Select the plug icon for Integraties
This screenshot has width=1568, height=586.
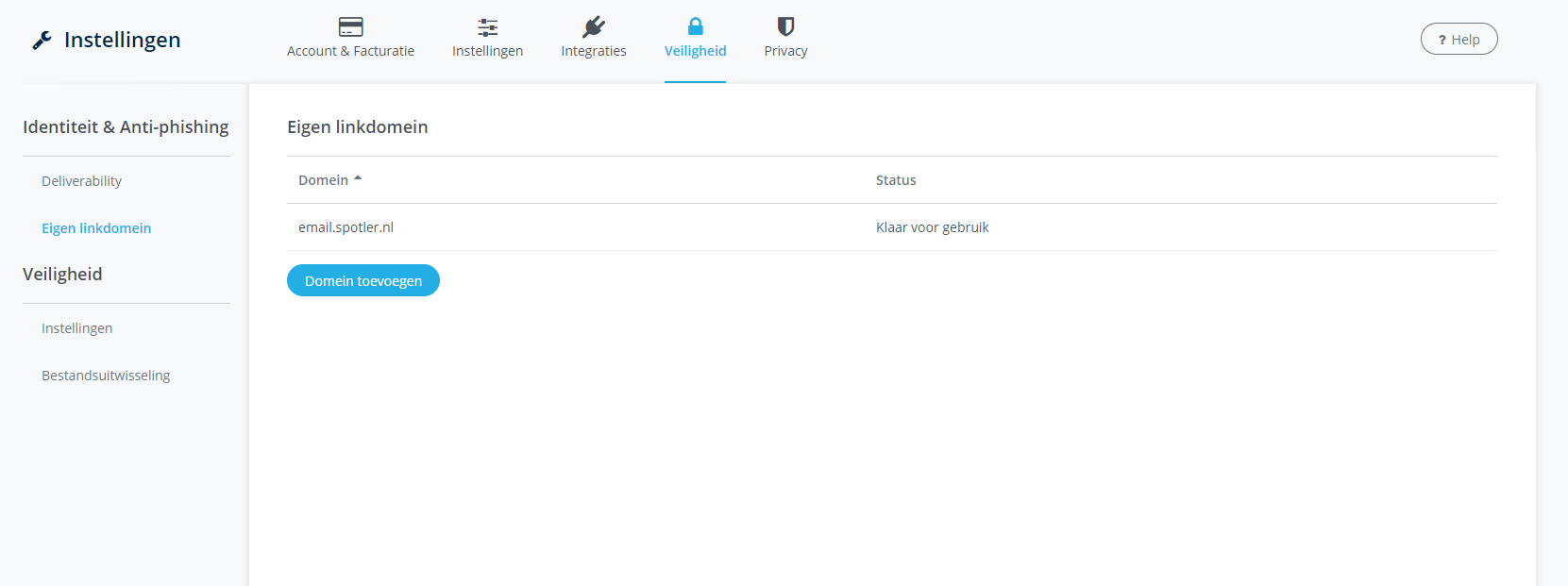pos(593,26)
